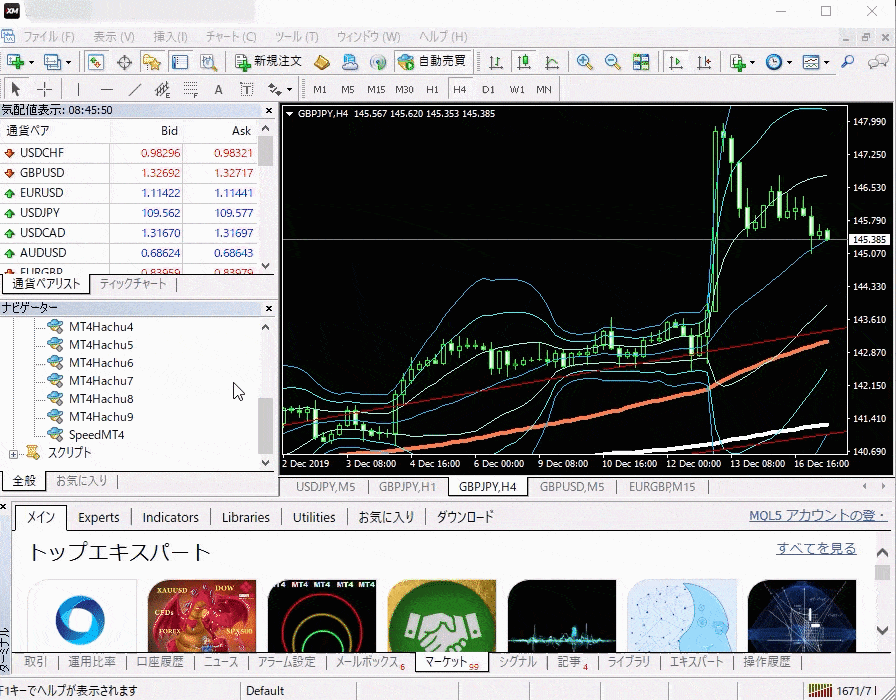Screen dimensions: 896x700
Task: Switch to bar chart display
Action: (x=496, y=62)
